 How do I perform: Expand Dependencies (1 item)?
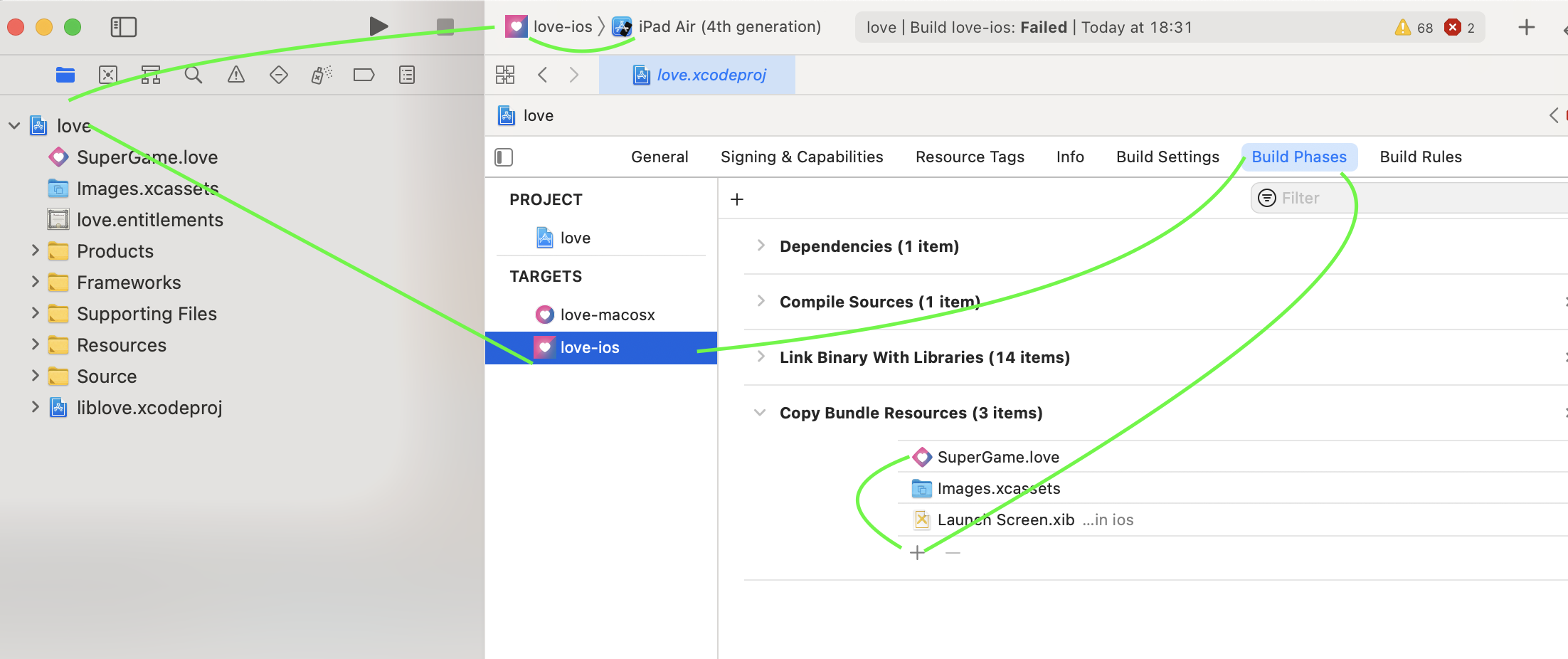(761, 246)
